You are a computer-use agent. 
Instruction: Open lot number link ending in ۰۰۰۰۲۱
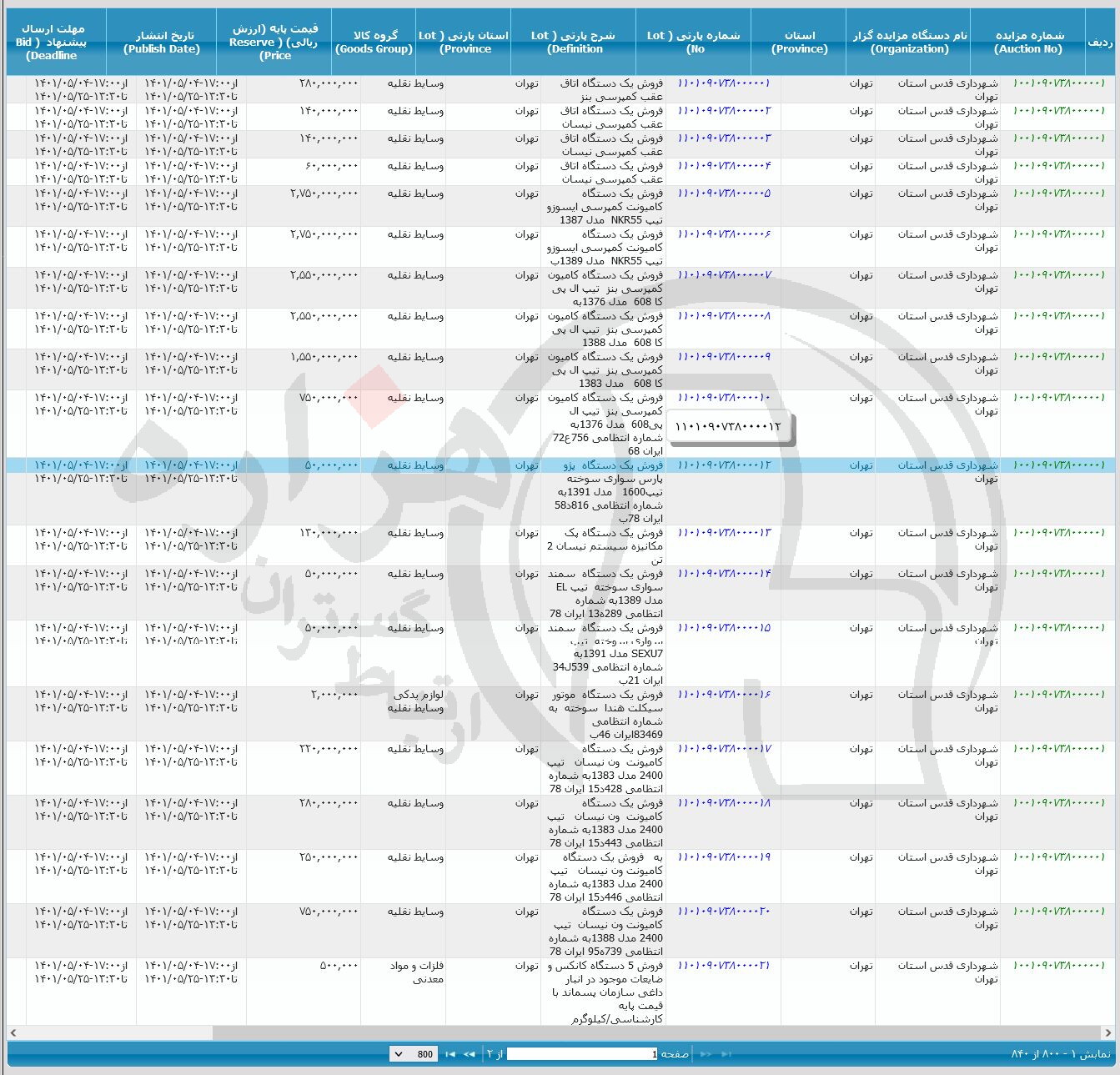(x=724, y=966)
